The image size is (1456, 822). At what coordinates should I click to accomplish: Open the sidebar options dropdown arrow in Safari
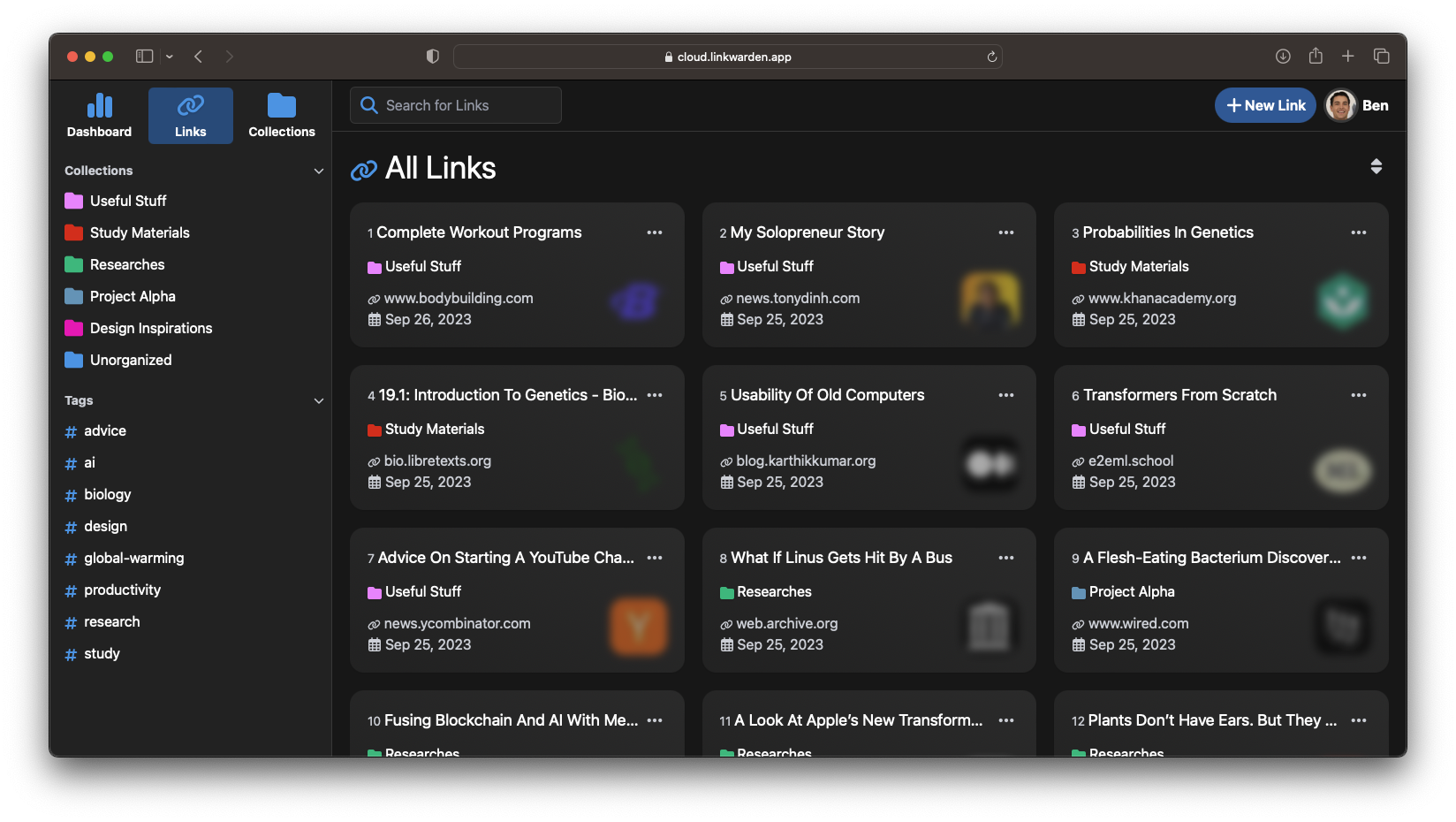point(170,57)
